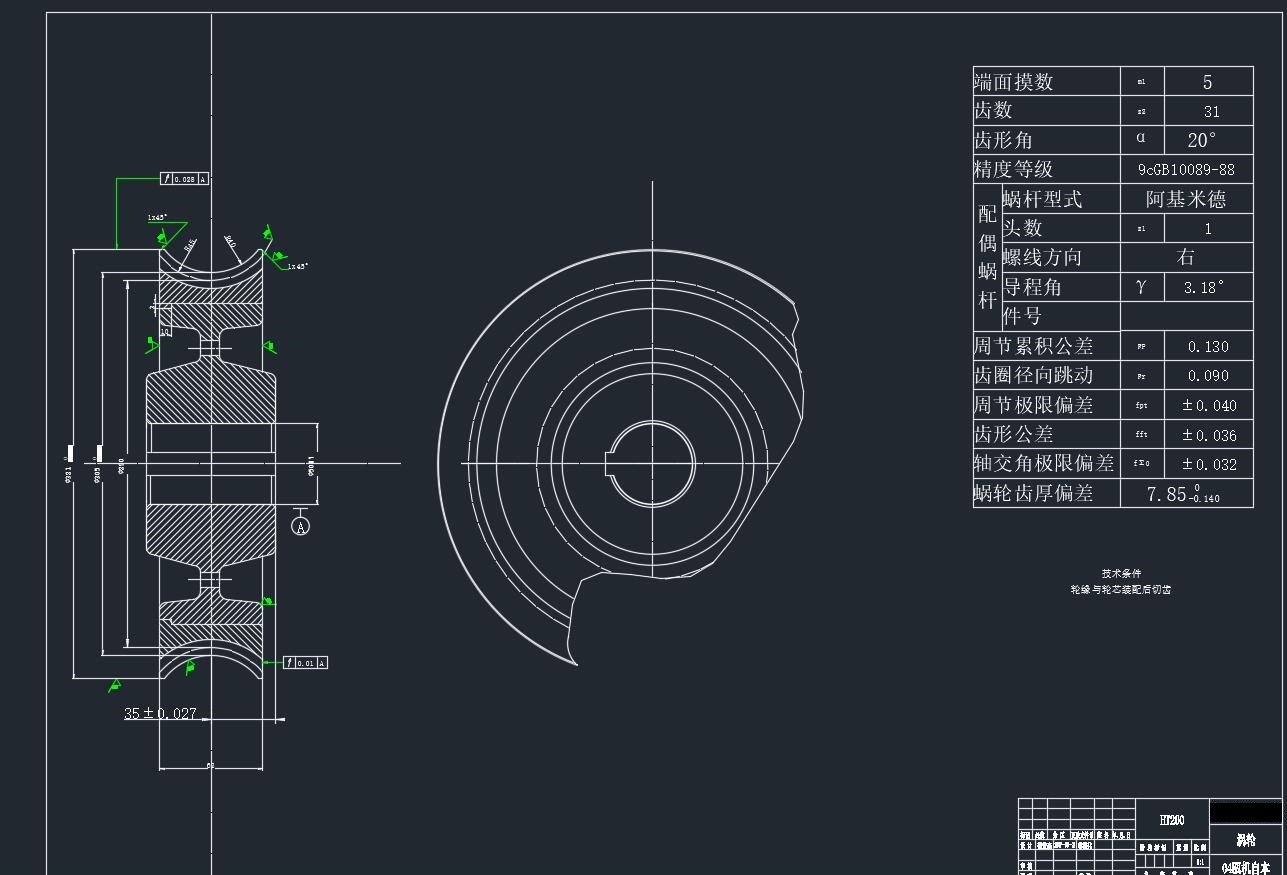This screenshot has width=1287, height=875.
Task: Click the upper hatched hub section
Action: 210,397
